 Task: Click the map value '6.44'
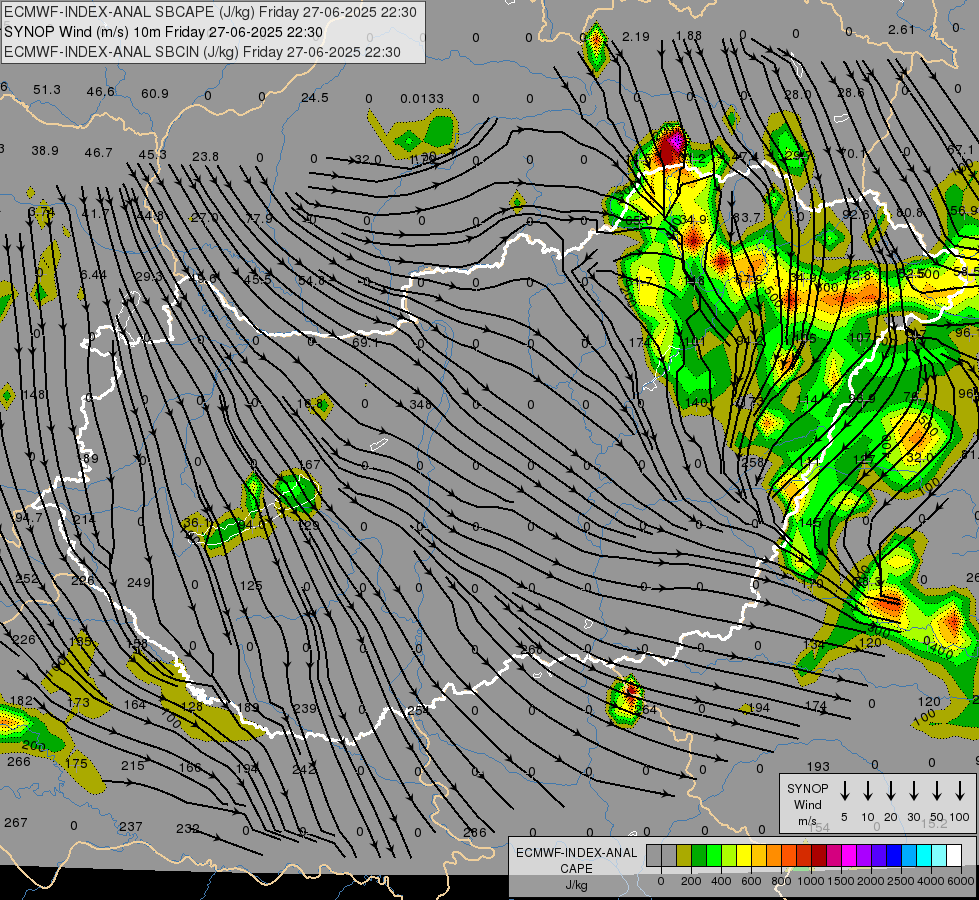coord(93,275)
